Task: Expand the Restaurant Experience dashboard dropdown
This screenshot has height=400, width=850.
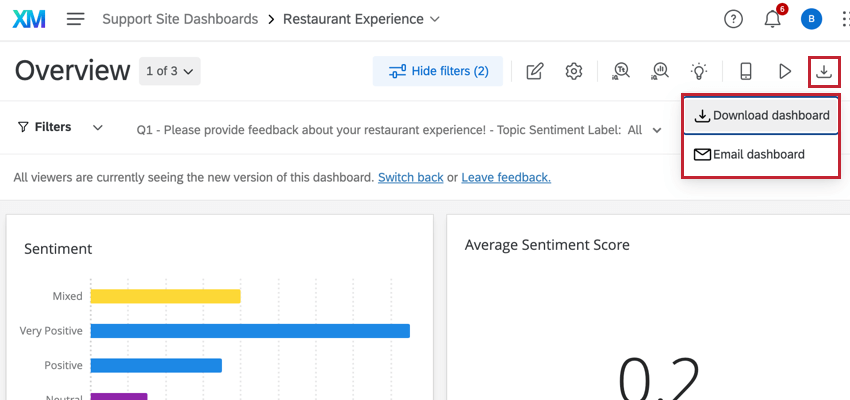Action: click(x=434, y=19)
